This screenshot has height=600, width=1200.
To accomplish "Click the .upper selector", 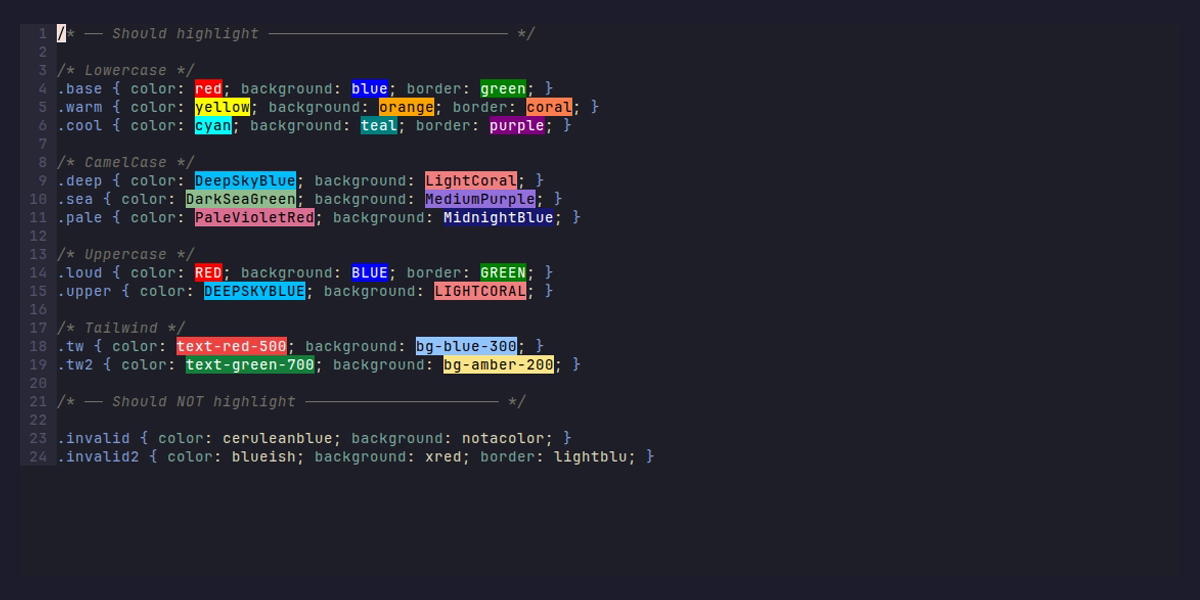I will point(84,291).
